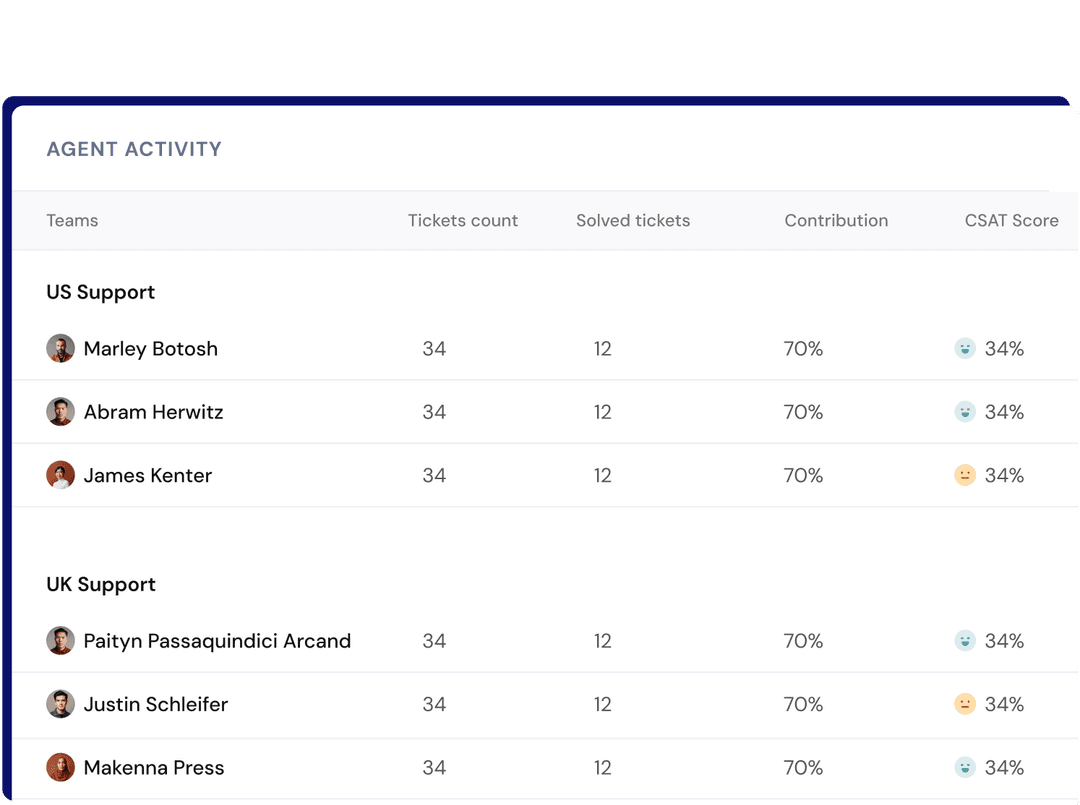The height and width of the screenshot is (805, 1080).
Task: Sort by the CSAT Score column
Action: [x=1012, y=220]
